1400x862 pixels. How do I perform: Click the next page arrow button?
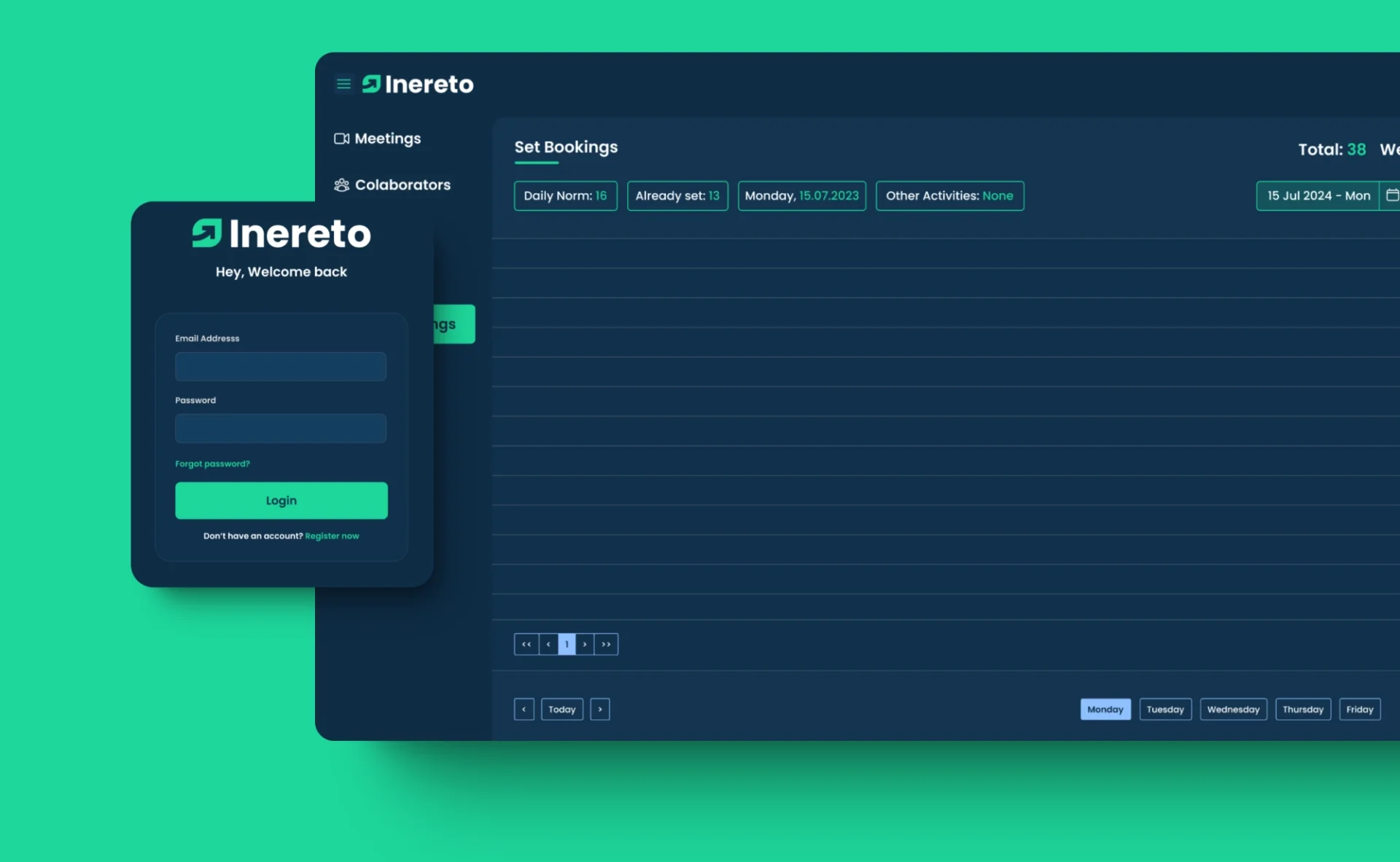[586, 644]
